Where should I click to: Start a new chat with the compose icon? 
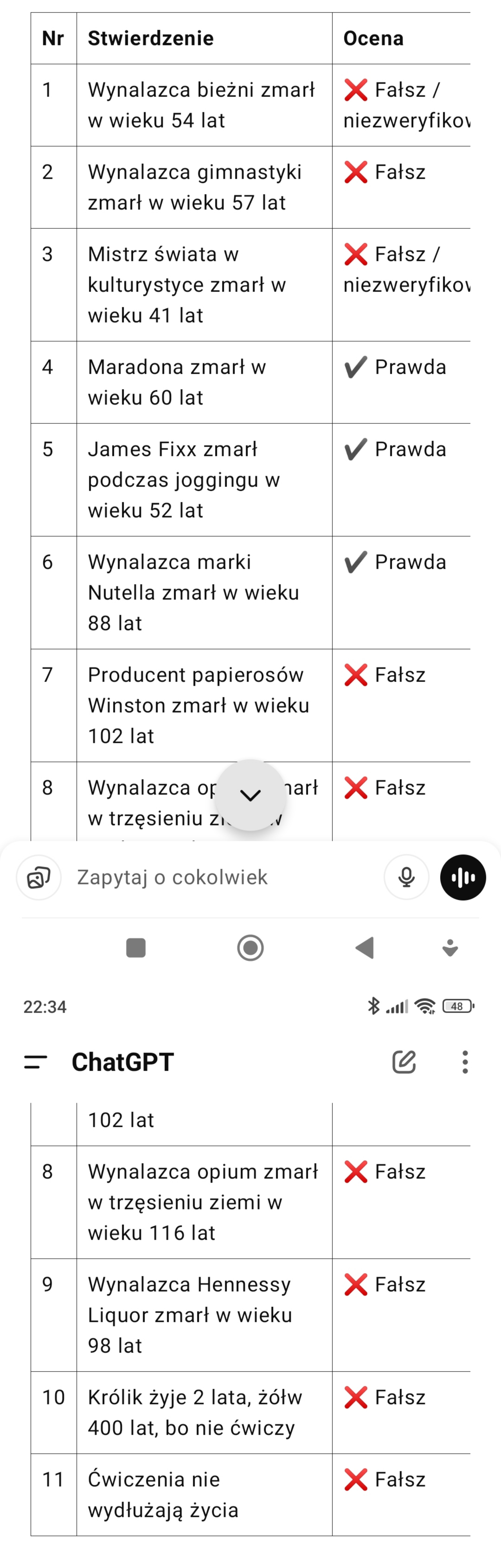pyautogui.click(x=404, y=1062)
